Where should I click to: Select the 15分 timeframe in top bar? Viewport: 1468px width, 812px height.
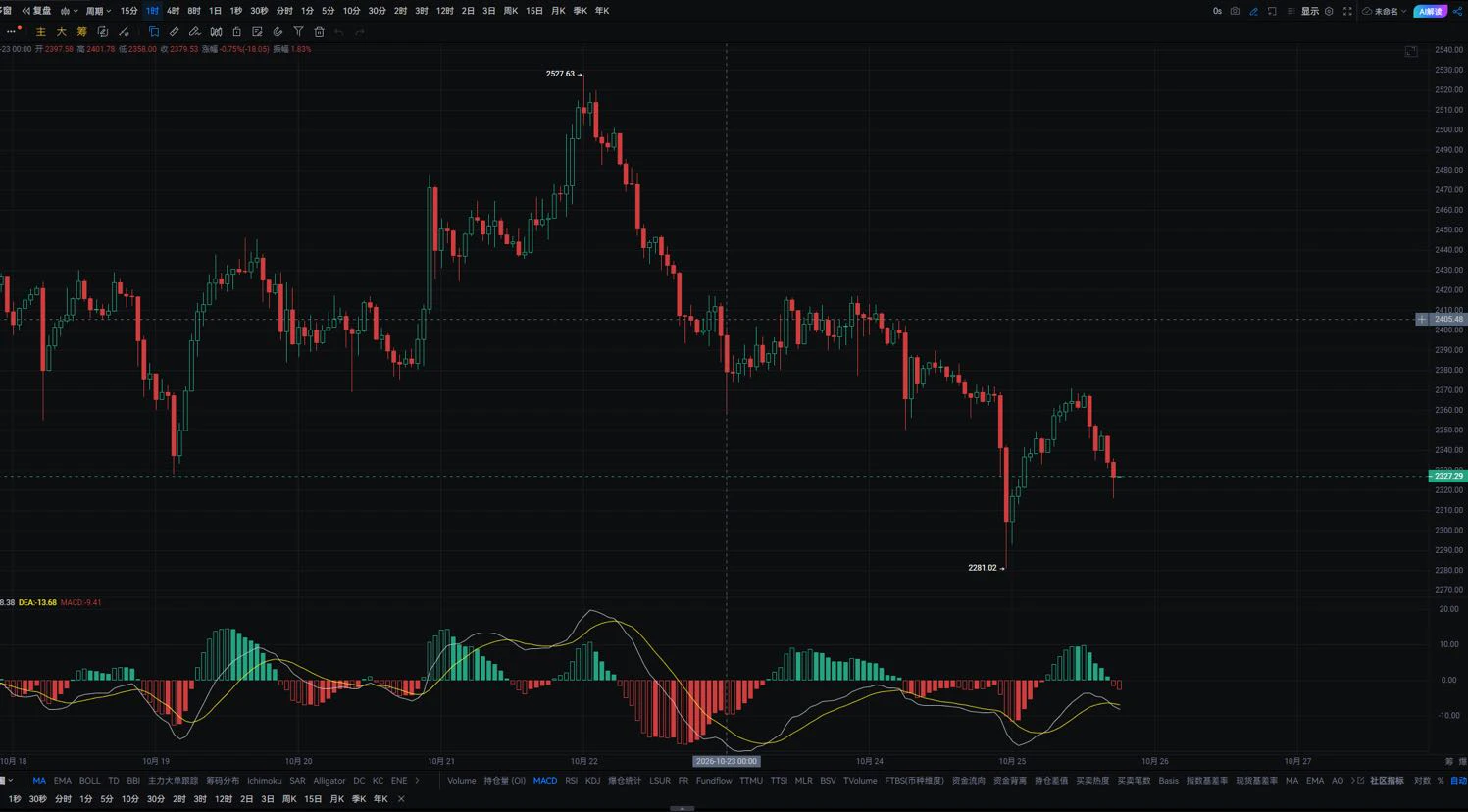point(128,11)
